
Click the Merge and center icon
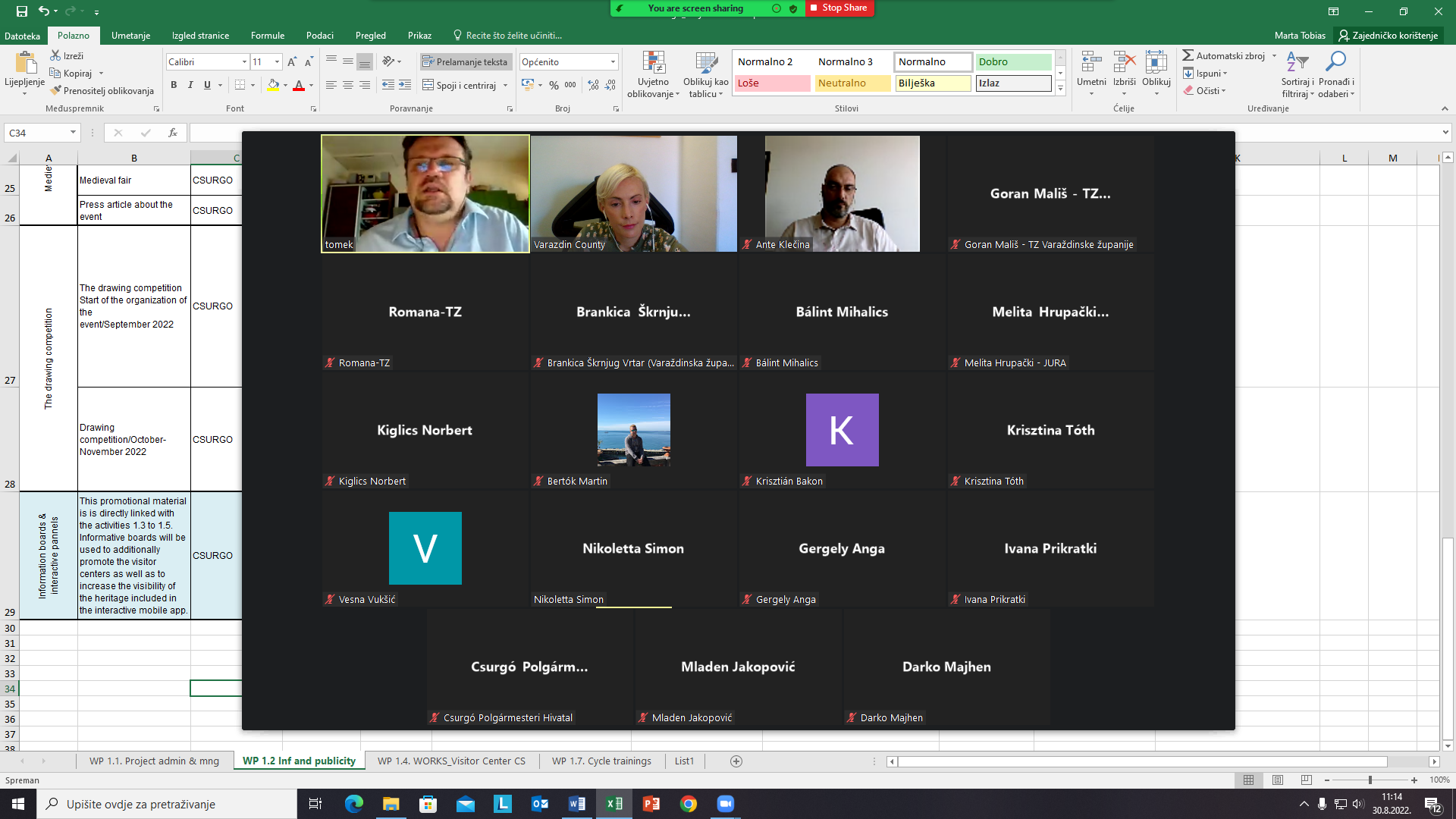click(x=428, y=85)
